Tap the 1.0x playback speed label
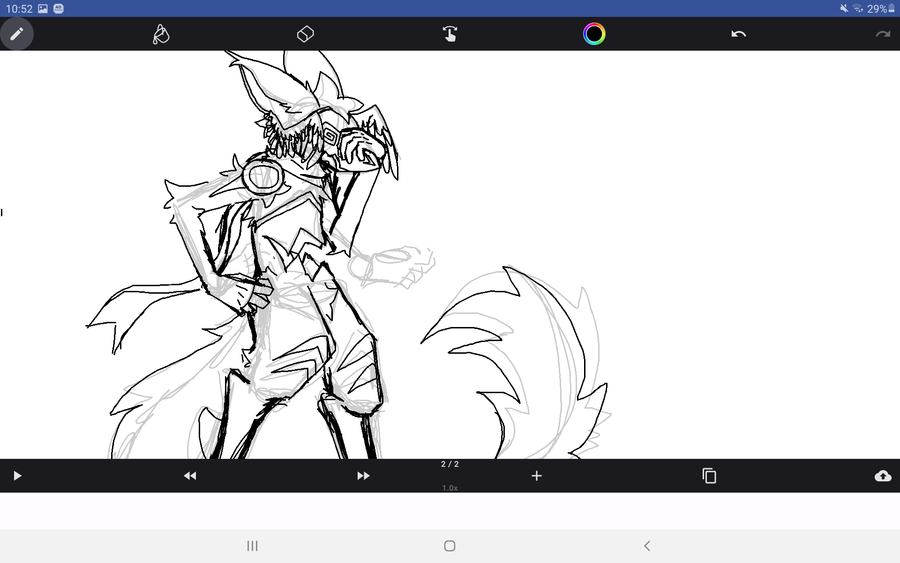Screen dimensions: 900x563 (x=449, y=488)
